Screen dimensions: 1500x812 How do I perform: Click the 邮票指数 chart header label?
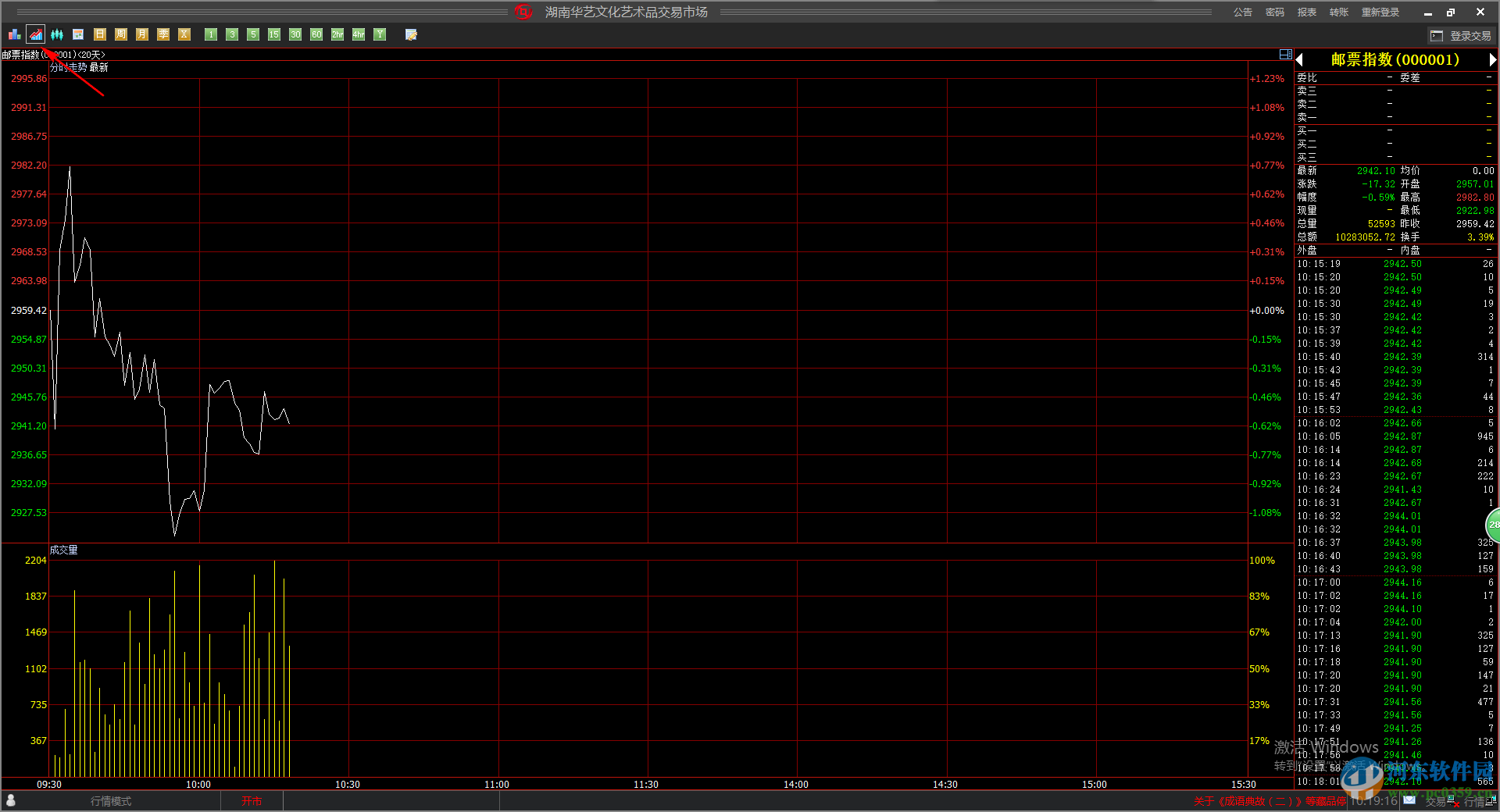pyautogui.click(x=53, y=55)
